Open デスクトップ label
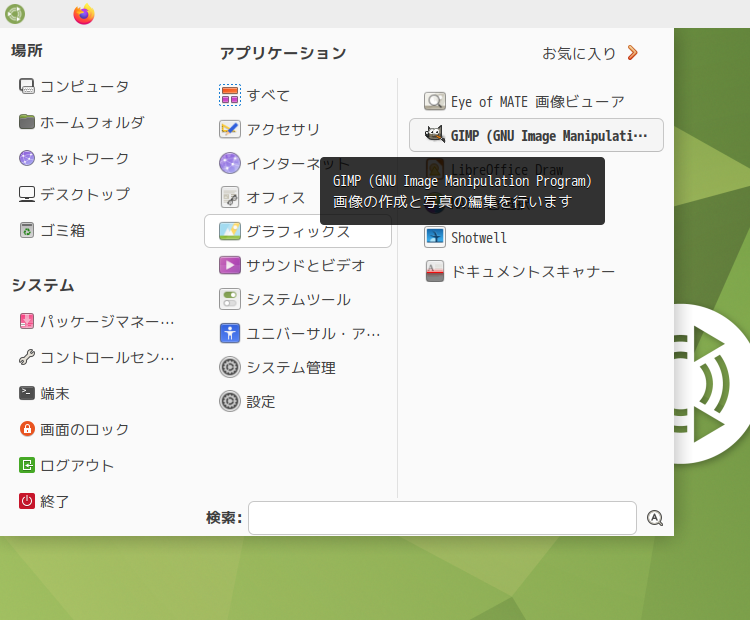The width and height of the screenshot is (750, 620). (85, 194)
